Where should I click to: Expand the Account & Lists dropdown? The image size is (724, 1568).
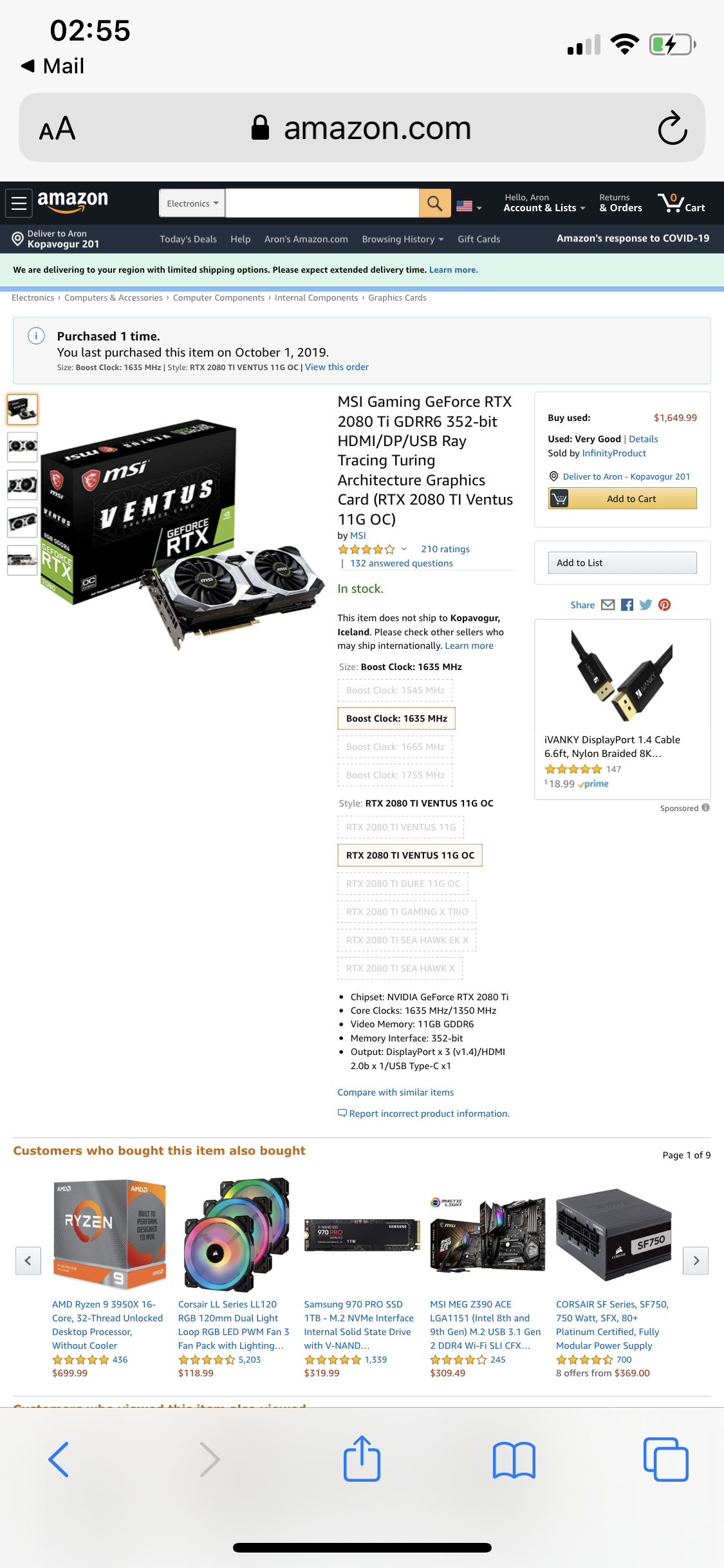tap(544, 203)
